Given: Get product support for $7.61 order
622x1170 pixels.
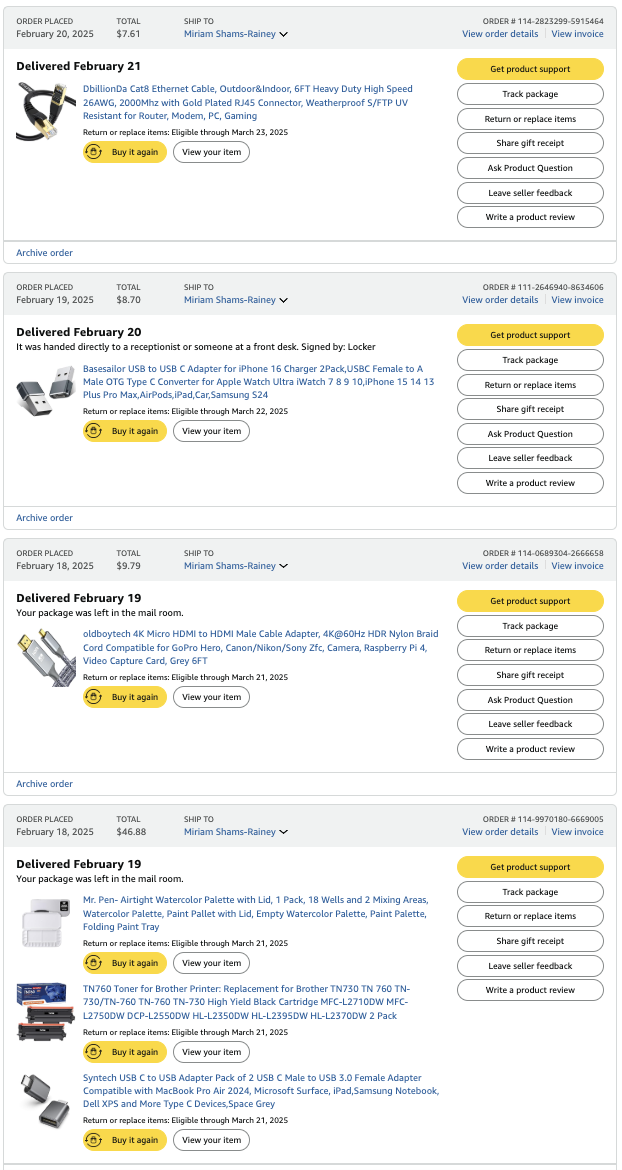Looking at the screenshot, I should 530,69.
